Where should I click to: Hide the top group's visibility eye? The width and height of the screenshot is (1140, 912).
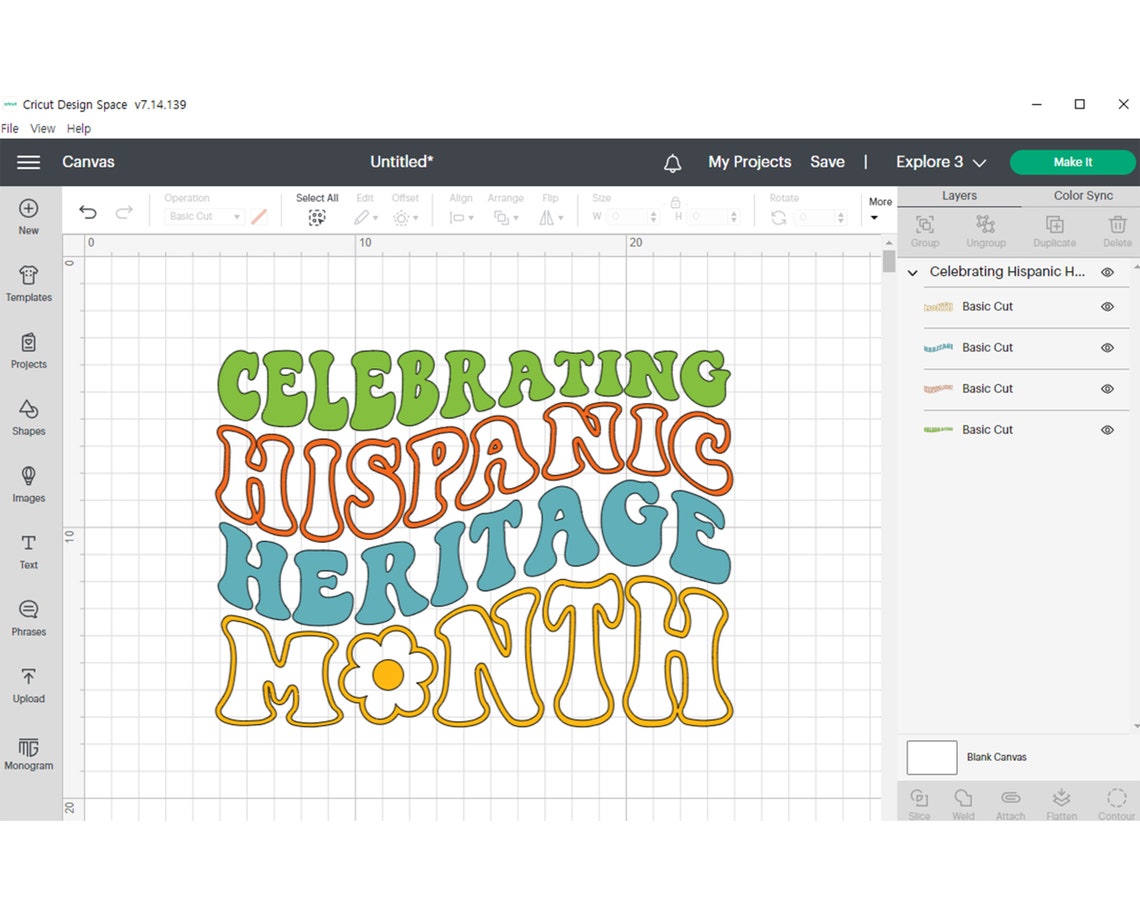pos(1107,271)
